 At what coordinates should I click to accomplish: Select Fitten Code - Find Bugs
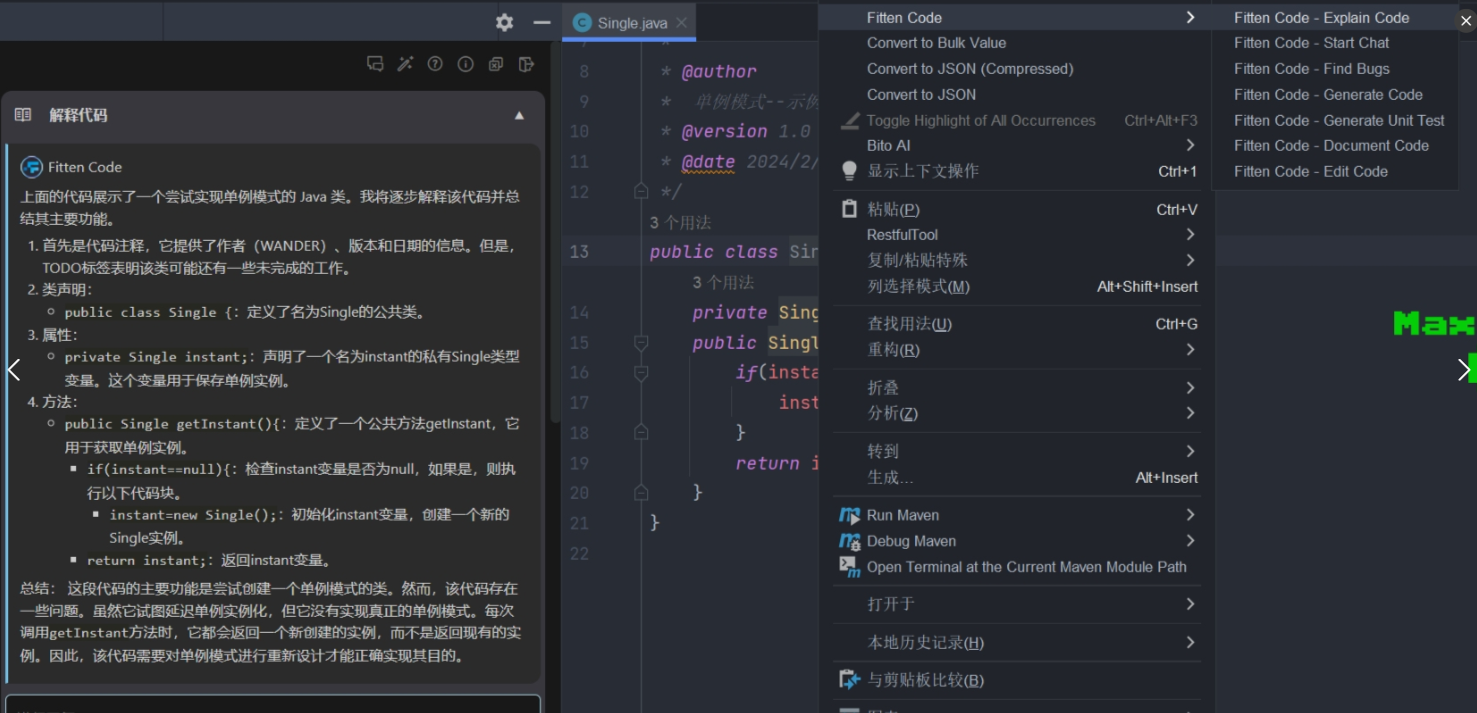tap(1311, 68)
